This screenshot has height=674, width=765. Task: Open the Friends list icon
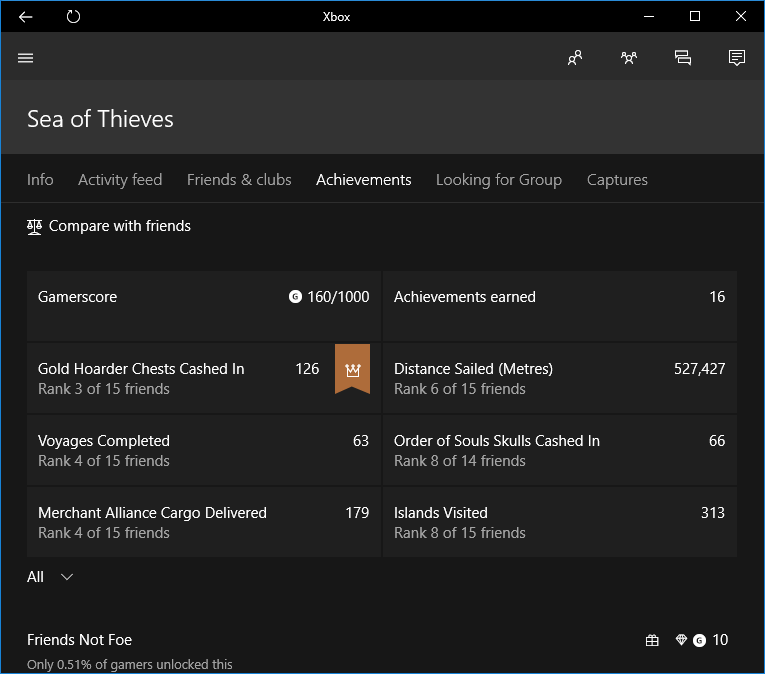pyautogui.click(x=575, y=58)
